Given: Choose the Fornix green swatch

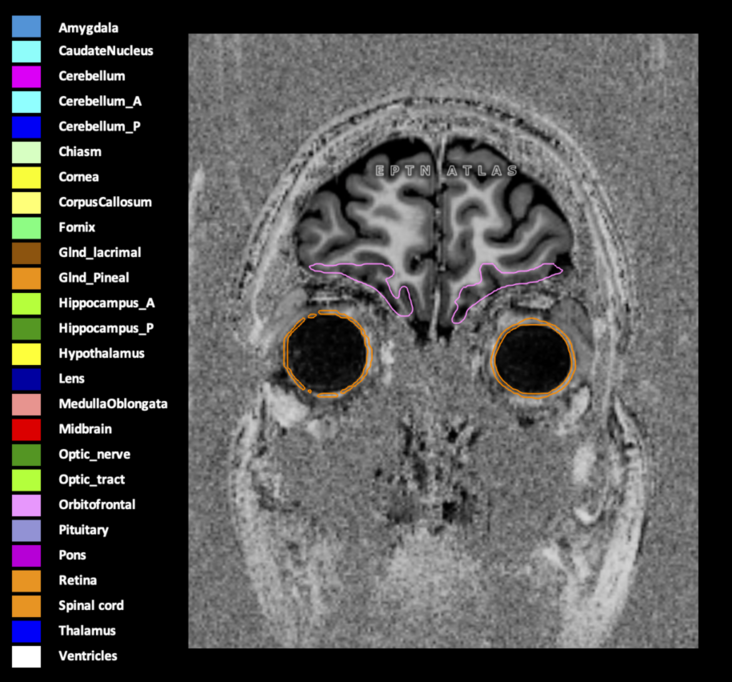Looking at the screenshot, I should (26, 228).
